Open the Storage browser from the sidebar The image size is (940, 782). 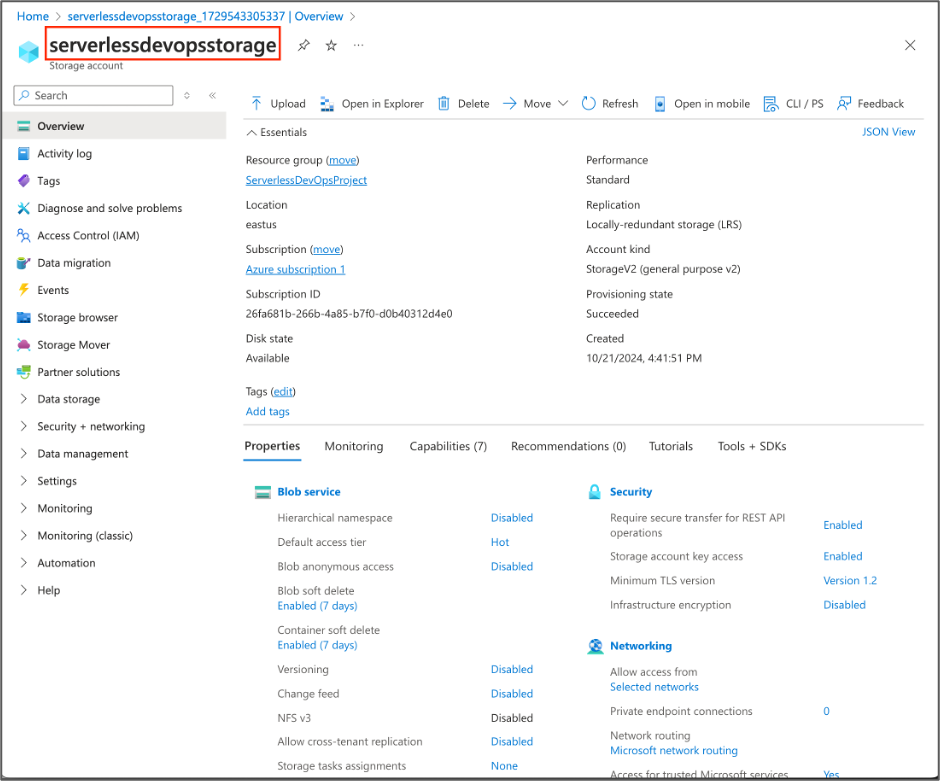click(77, 317)
